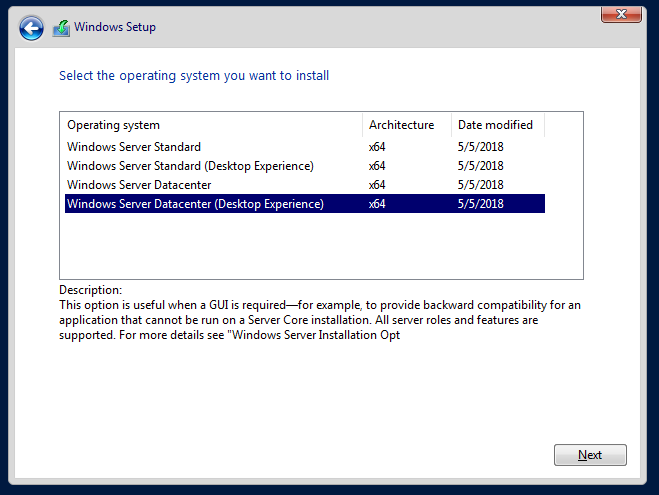This screenshot has width=659, height=495.
Task: Click the 'Select the operating system' heading
Action: tap(194, 76)
